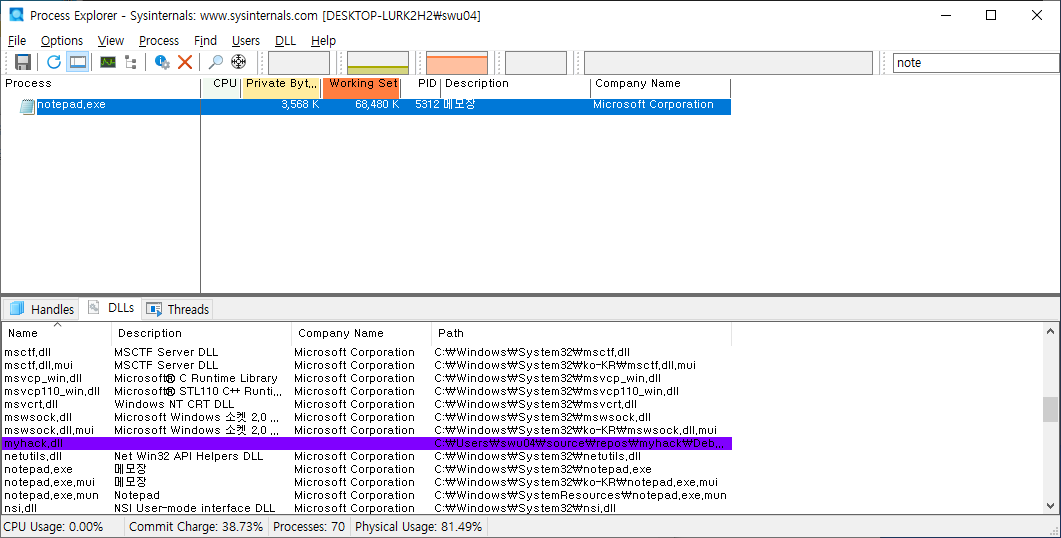Click the Process Explorer title bar icon
This screenshot has width=1061, height=538.
click(x=16, y=15)
